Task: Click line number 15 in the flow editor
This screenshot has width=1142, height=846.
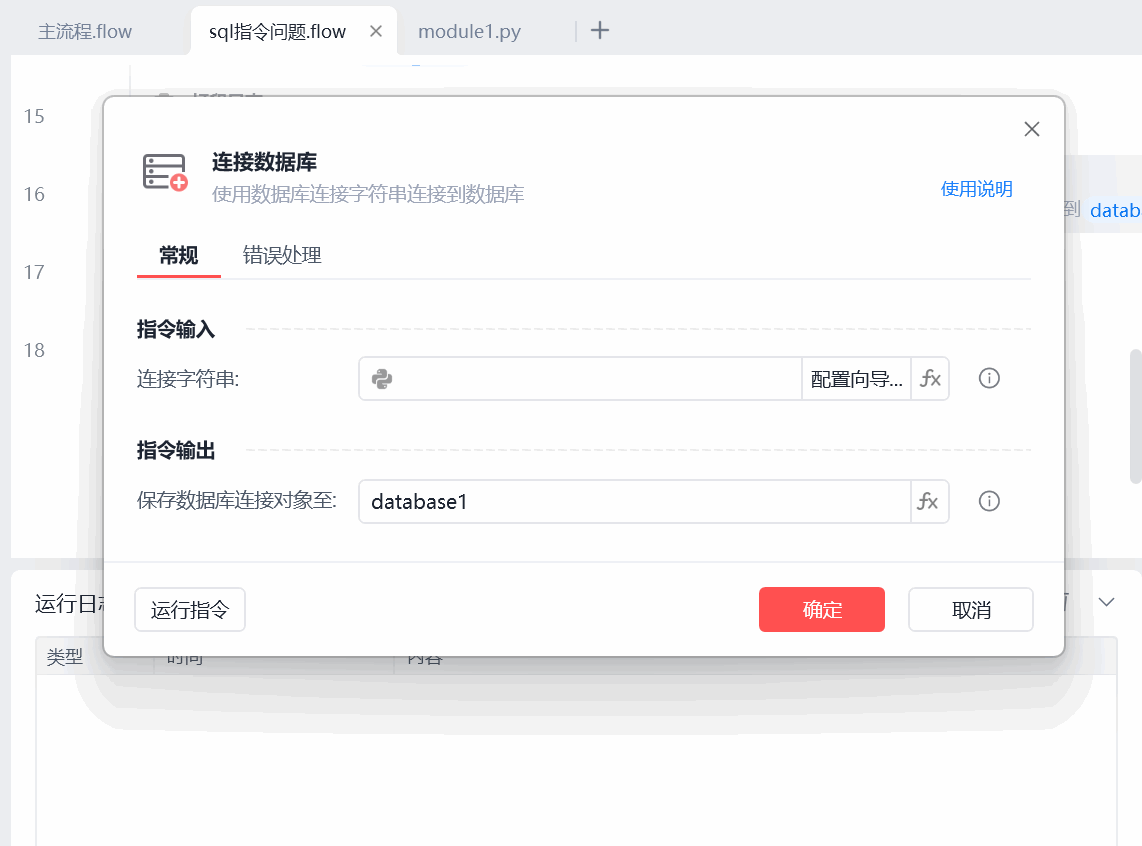Action: click(x=34, y=116)
